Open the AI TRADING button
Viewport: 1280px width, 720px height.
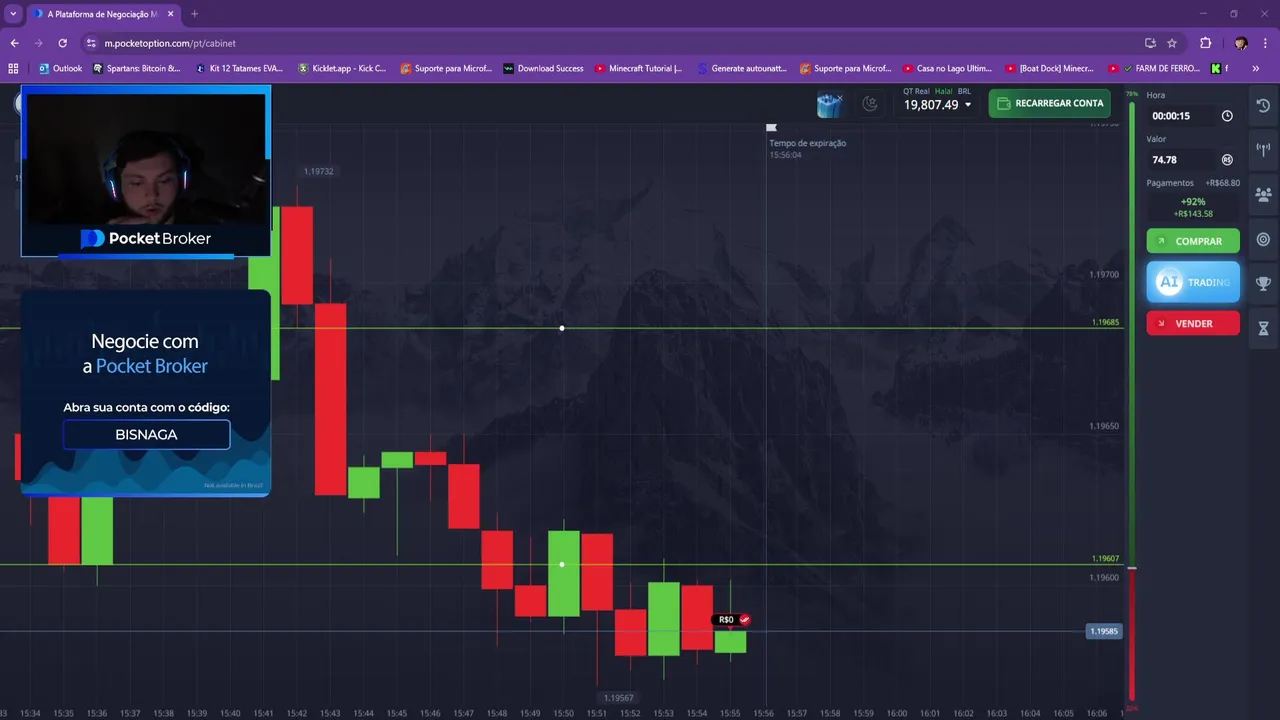pos(1193,282)
